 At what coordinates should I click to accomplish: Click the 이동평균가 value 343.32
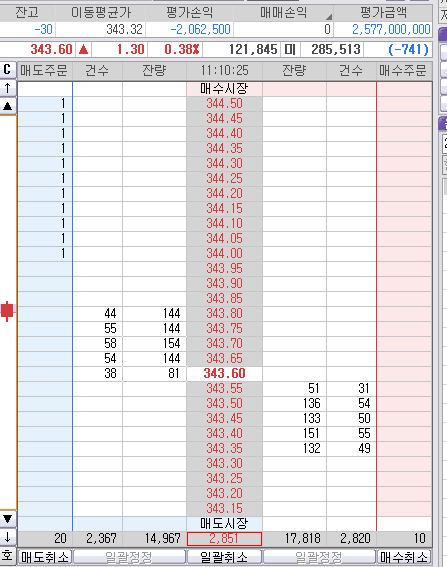[124, 29]
